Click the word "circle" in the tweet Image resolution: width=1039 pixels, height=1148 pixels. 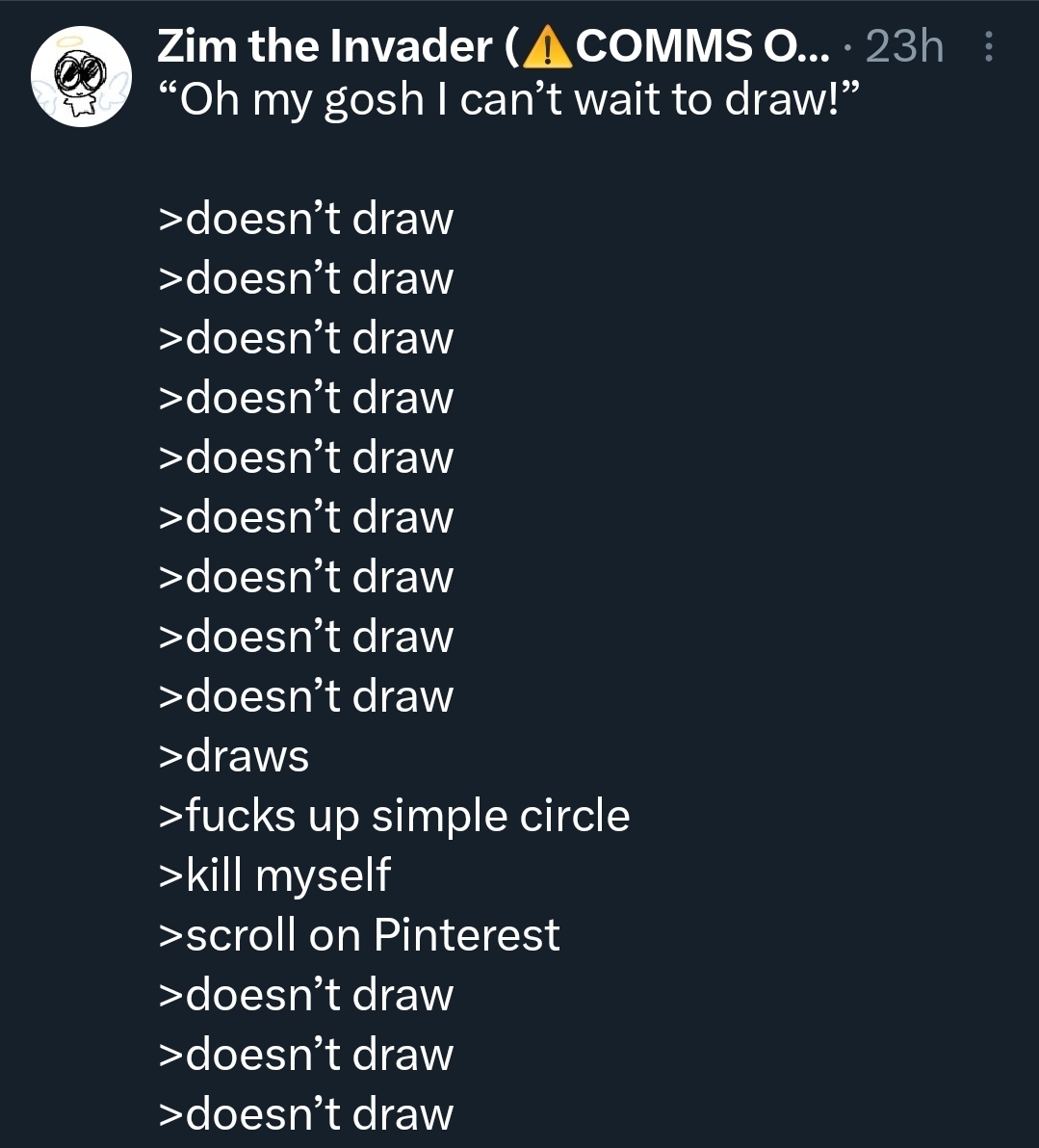coord(574,816)
